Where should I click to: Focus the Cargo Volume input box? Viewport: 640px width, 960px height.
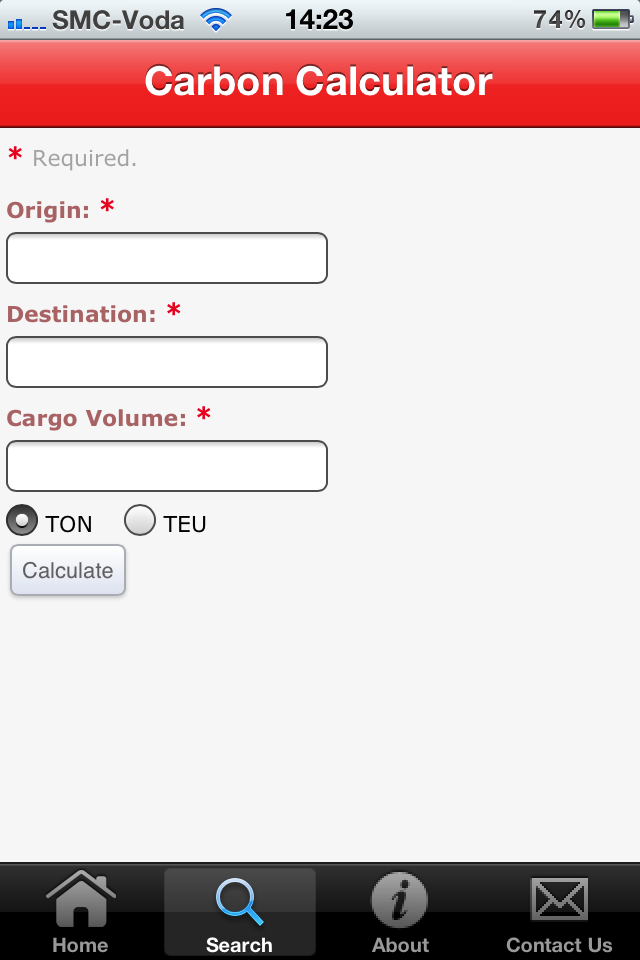pos(167,466)
